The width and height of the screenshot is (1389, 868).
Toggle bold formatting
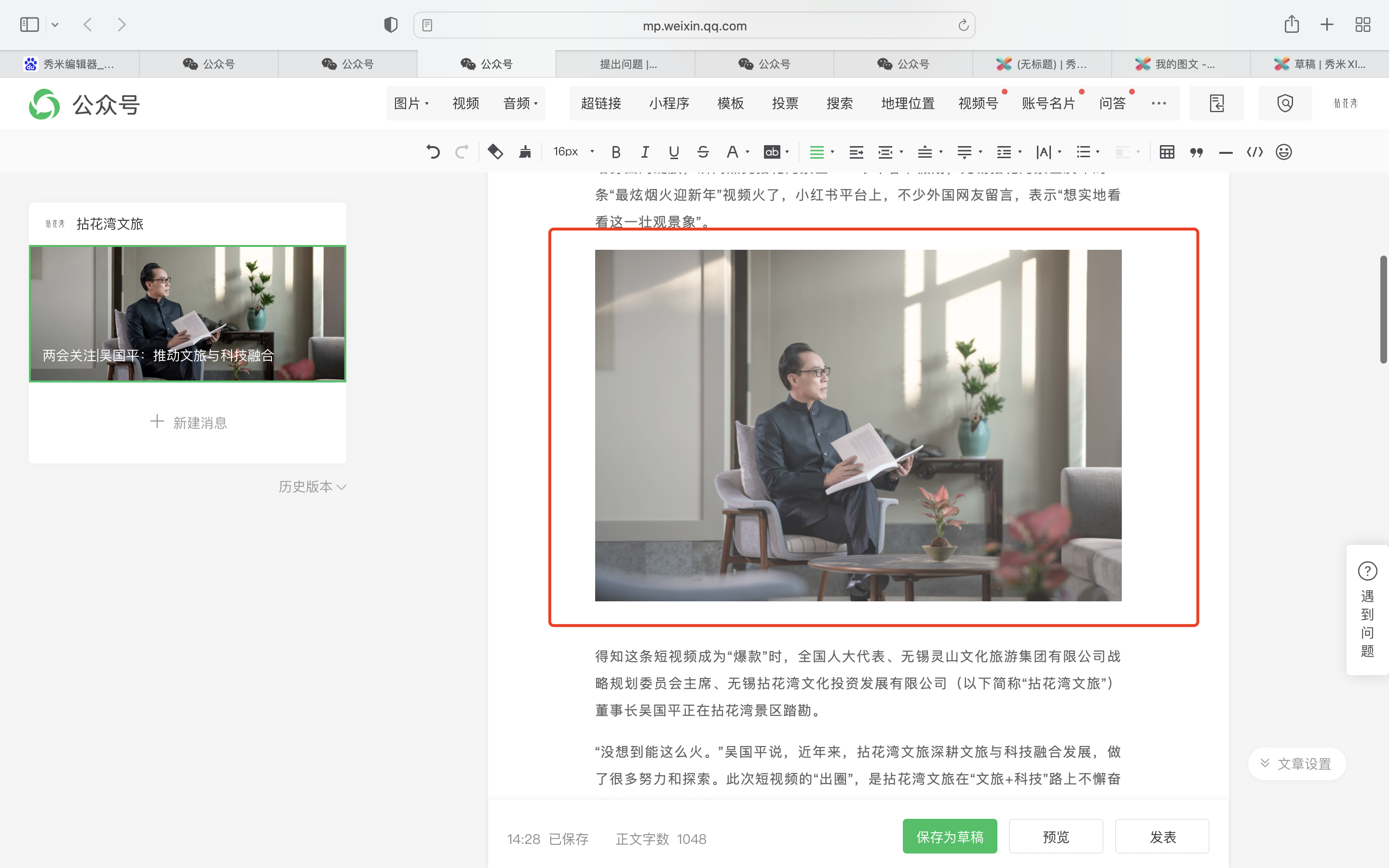coord(616,152)
